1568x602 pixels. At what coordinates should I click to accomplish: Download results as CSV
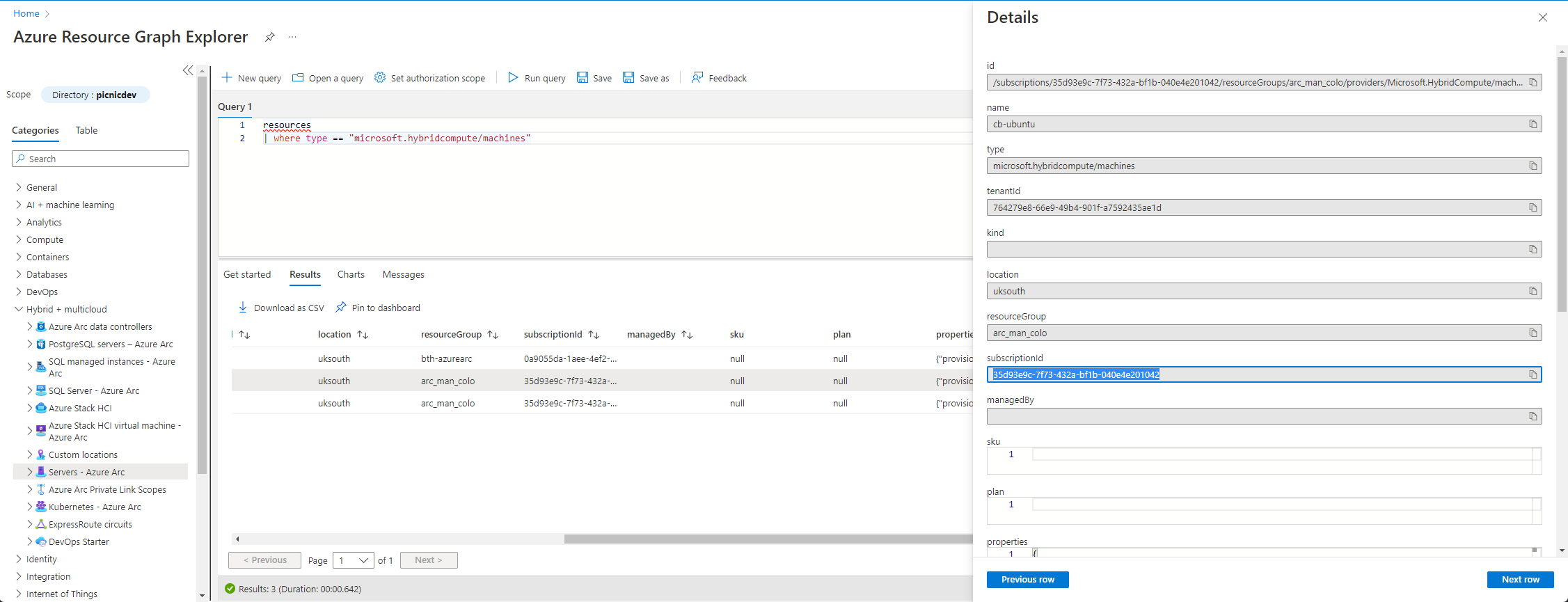tap(281, 308)
